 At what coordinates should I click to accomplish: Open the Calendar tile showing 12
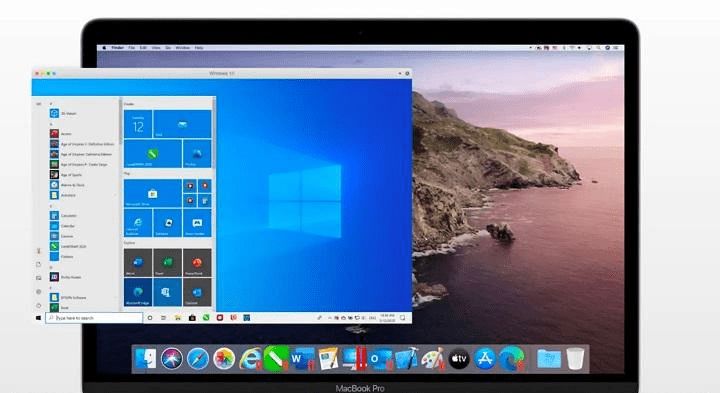[138, 124]
